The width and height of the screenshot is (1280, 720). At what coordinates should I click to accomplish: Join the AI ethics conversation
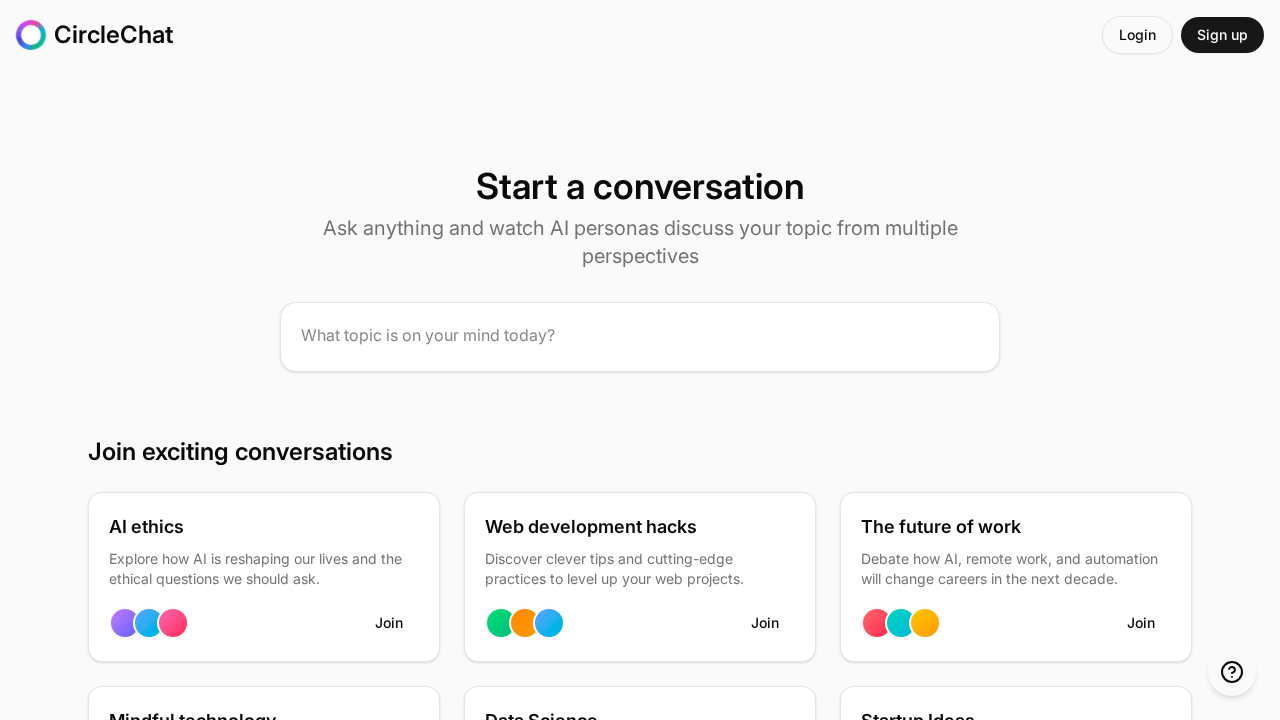click(x=389, y=623)
